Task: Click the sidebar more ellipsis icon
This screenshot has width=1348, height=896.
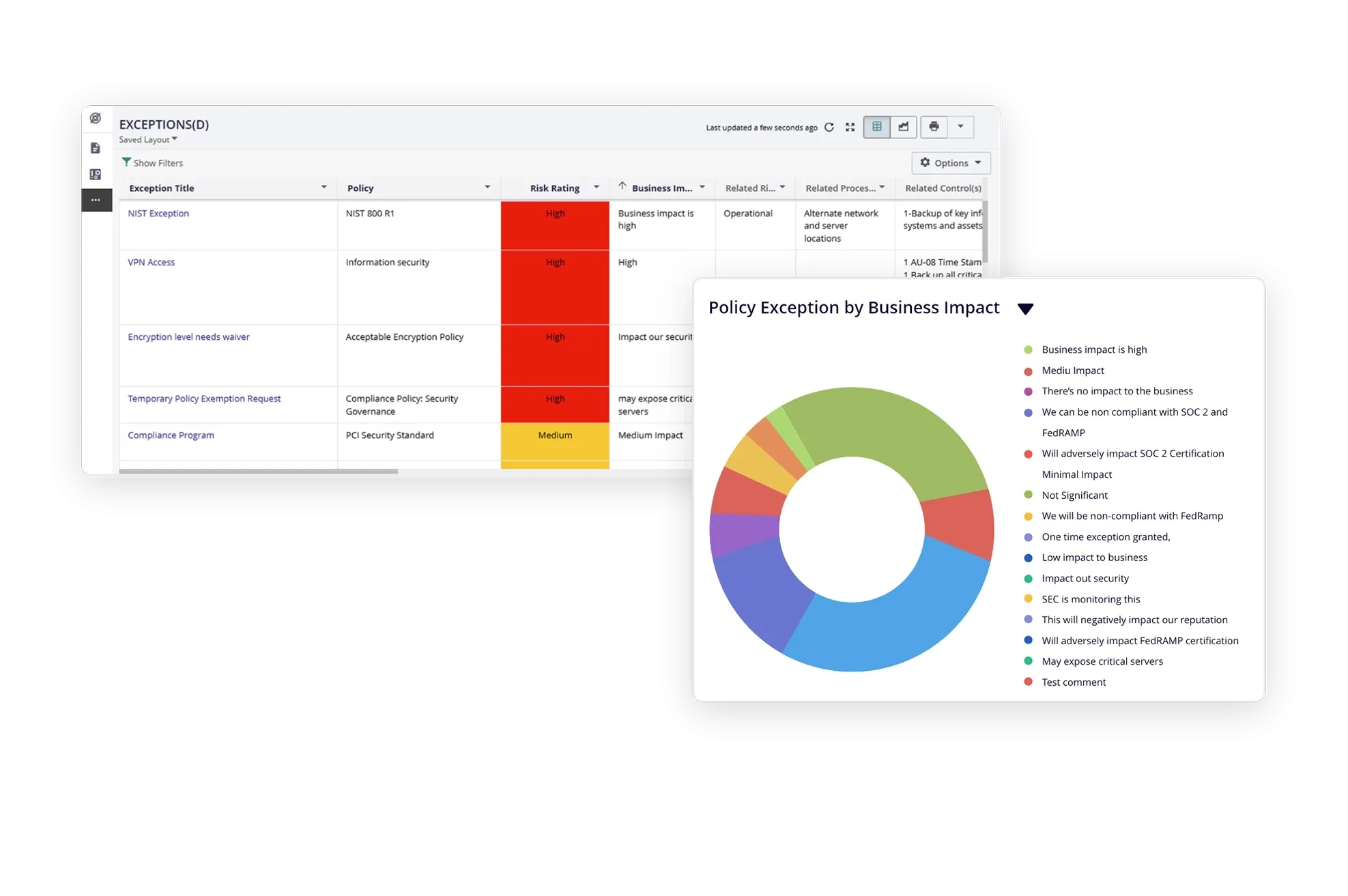Action: 96,200
